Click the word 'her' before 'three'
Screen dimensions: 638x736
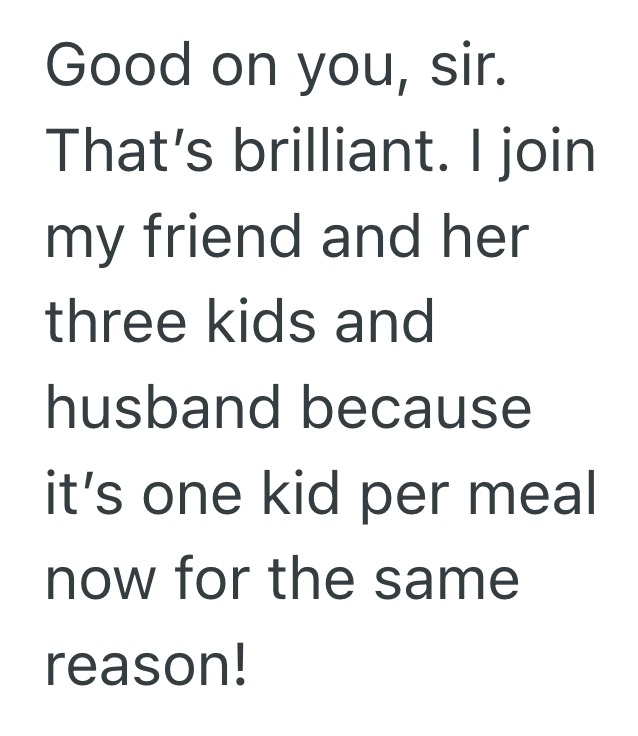coord(483,236)
